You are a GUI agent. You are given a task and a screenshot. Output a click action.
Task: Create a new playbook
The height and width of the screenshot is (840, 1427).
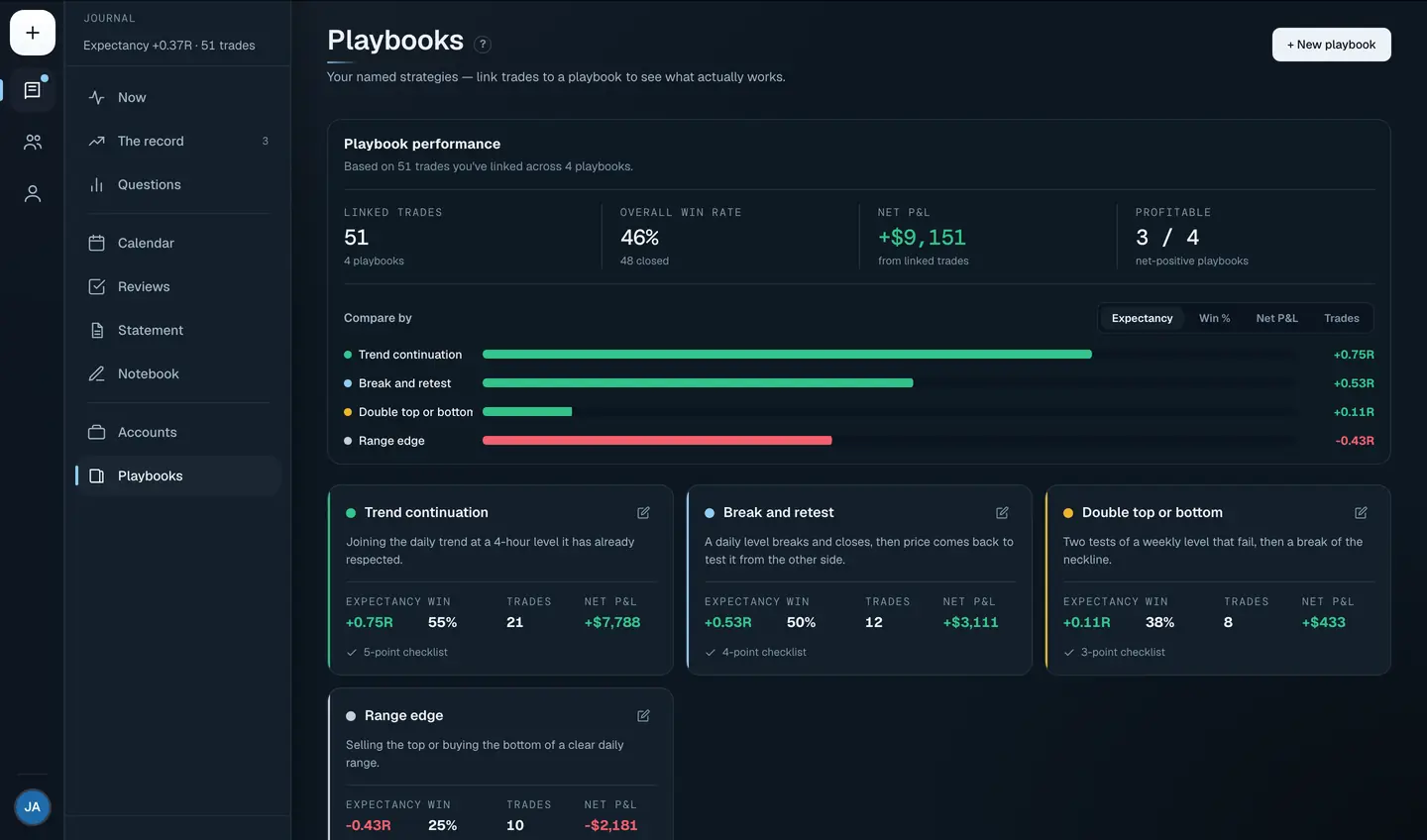[1331, 45]
